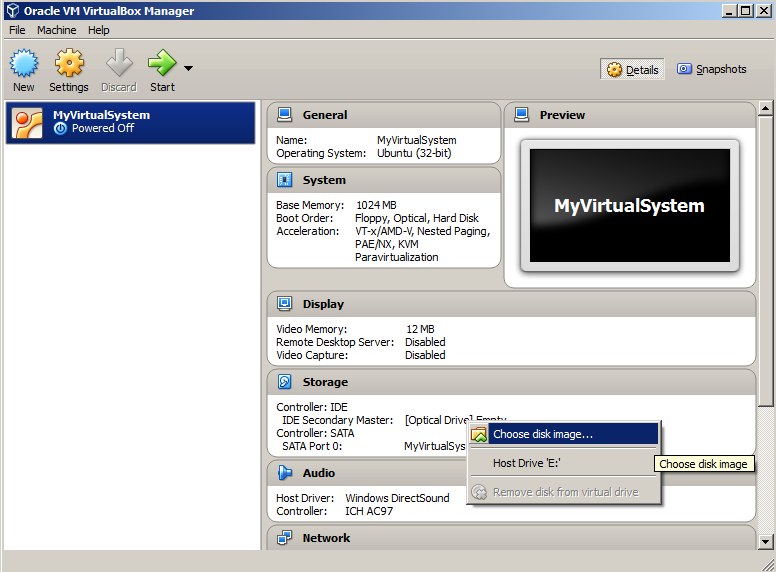Open the System section header title
Image resolution: width=776 pixels, height=572 pixels.
coord(324,180)
